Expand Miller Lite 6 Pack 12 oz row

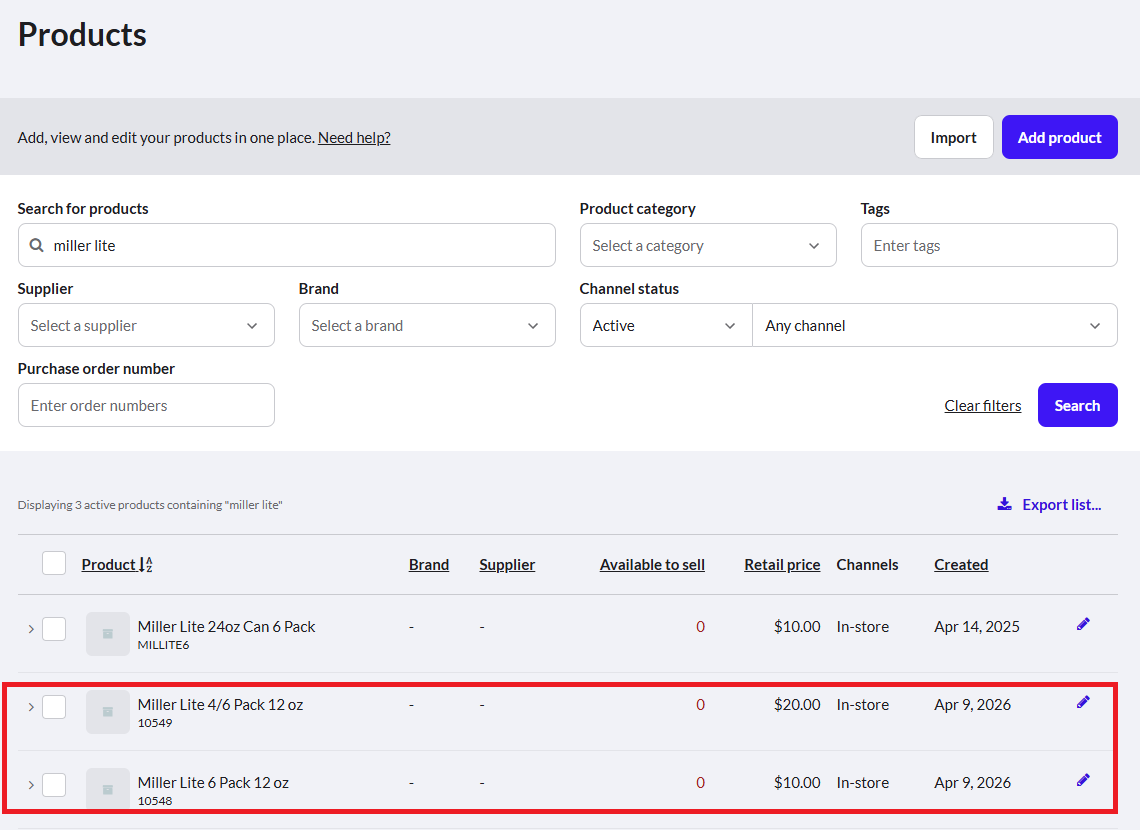point(31,785)
